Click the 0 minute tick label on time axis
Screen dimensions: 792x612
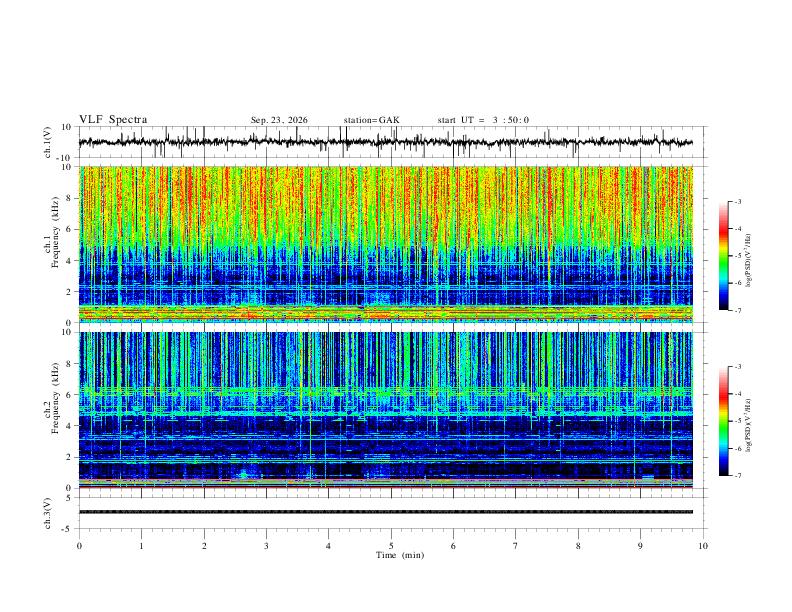coord(79,546)
